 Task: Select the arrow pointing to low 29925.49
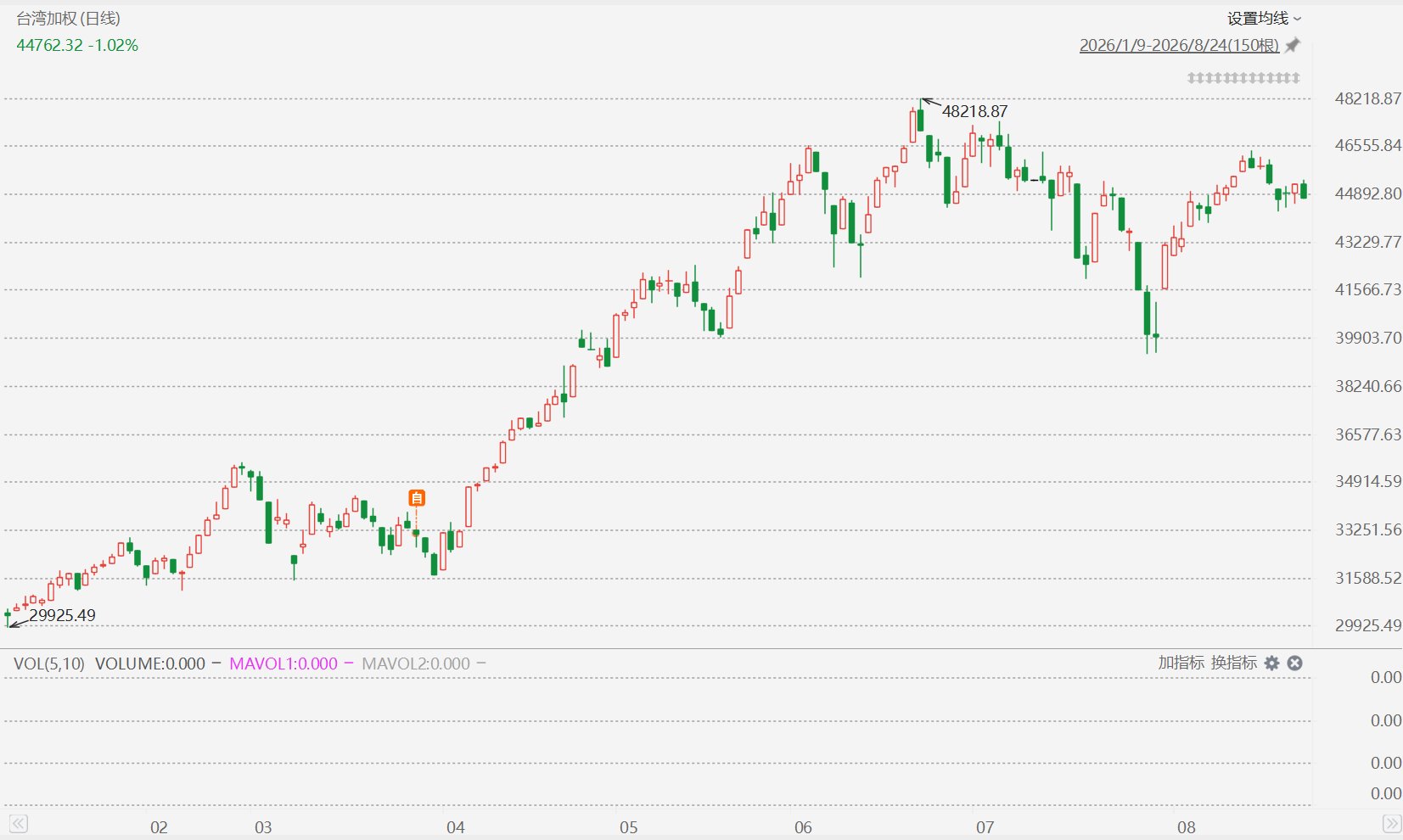(x=18, y=624)
